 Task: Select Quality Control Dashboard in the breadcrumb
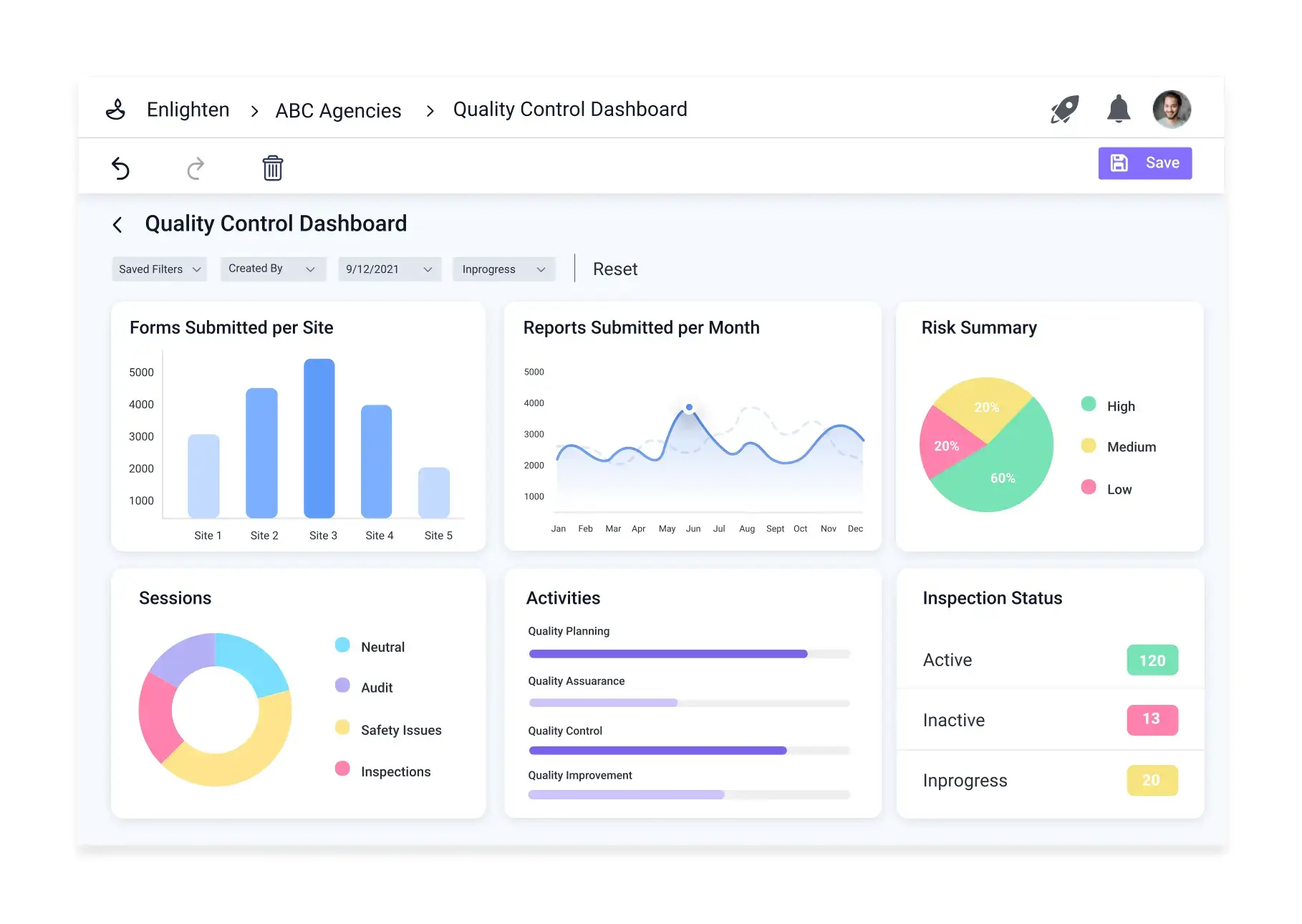pos(569,109)
